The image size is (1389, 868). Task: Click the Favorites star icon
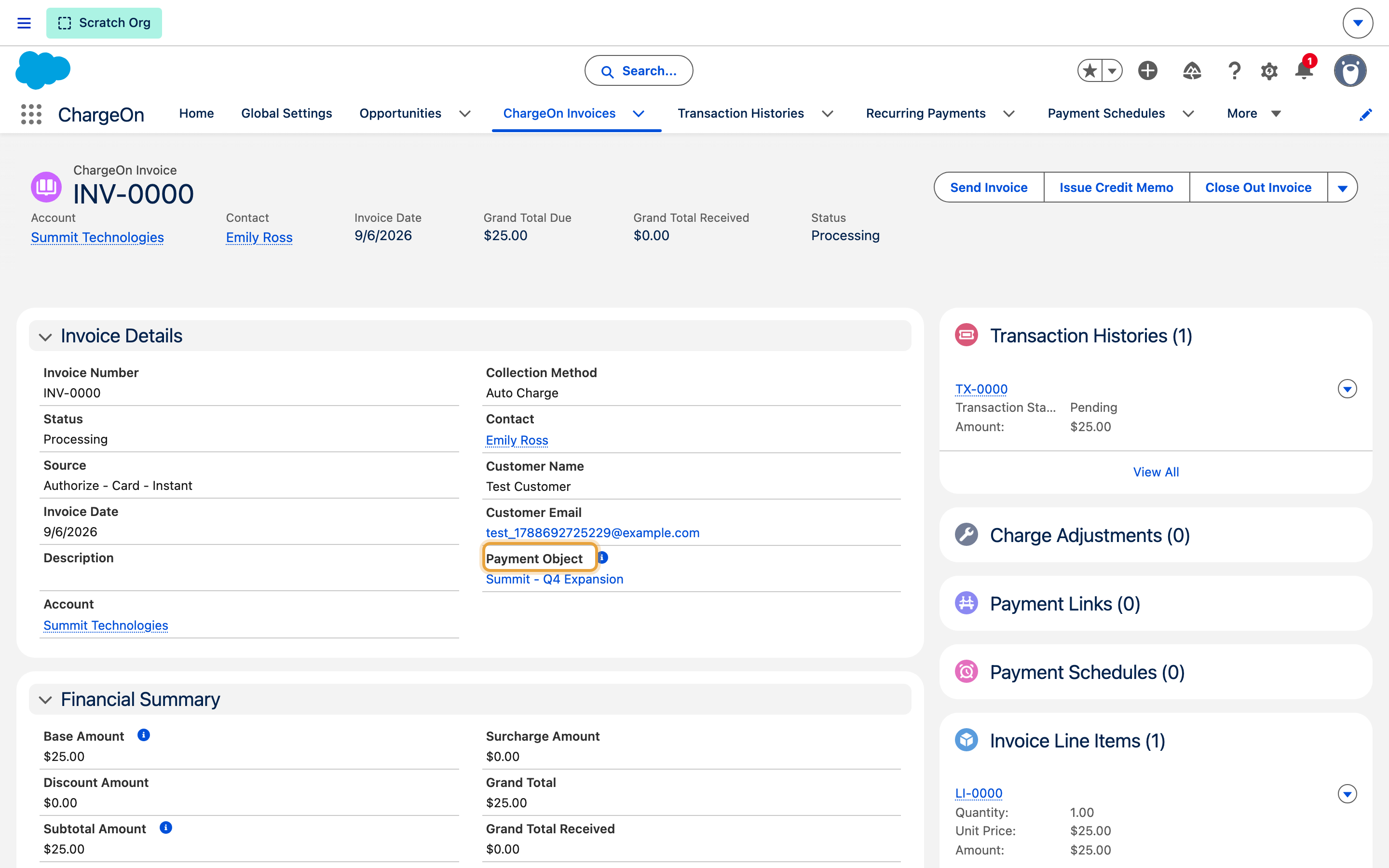1089,70
